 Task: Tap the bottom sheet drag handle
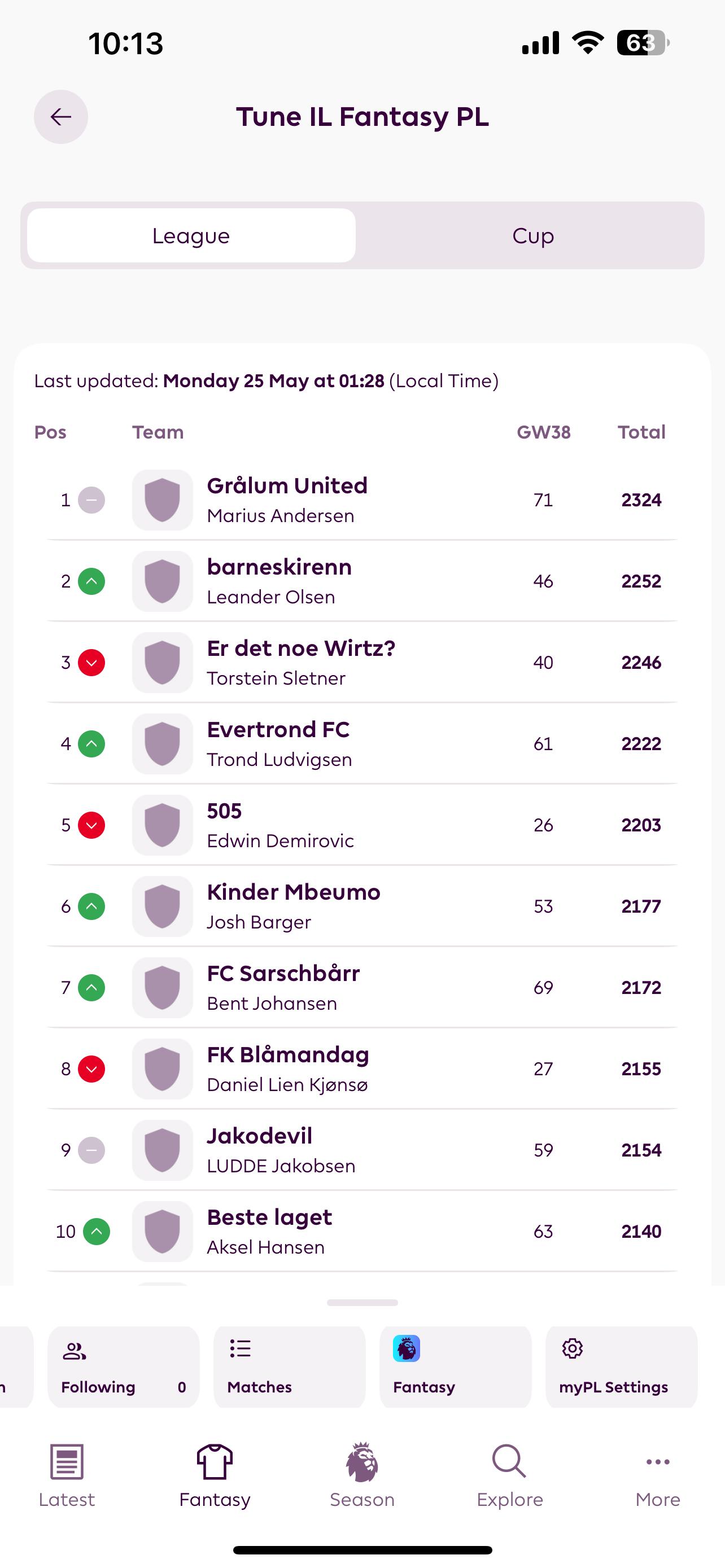click(362, 1303)
